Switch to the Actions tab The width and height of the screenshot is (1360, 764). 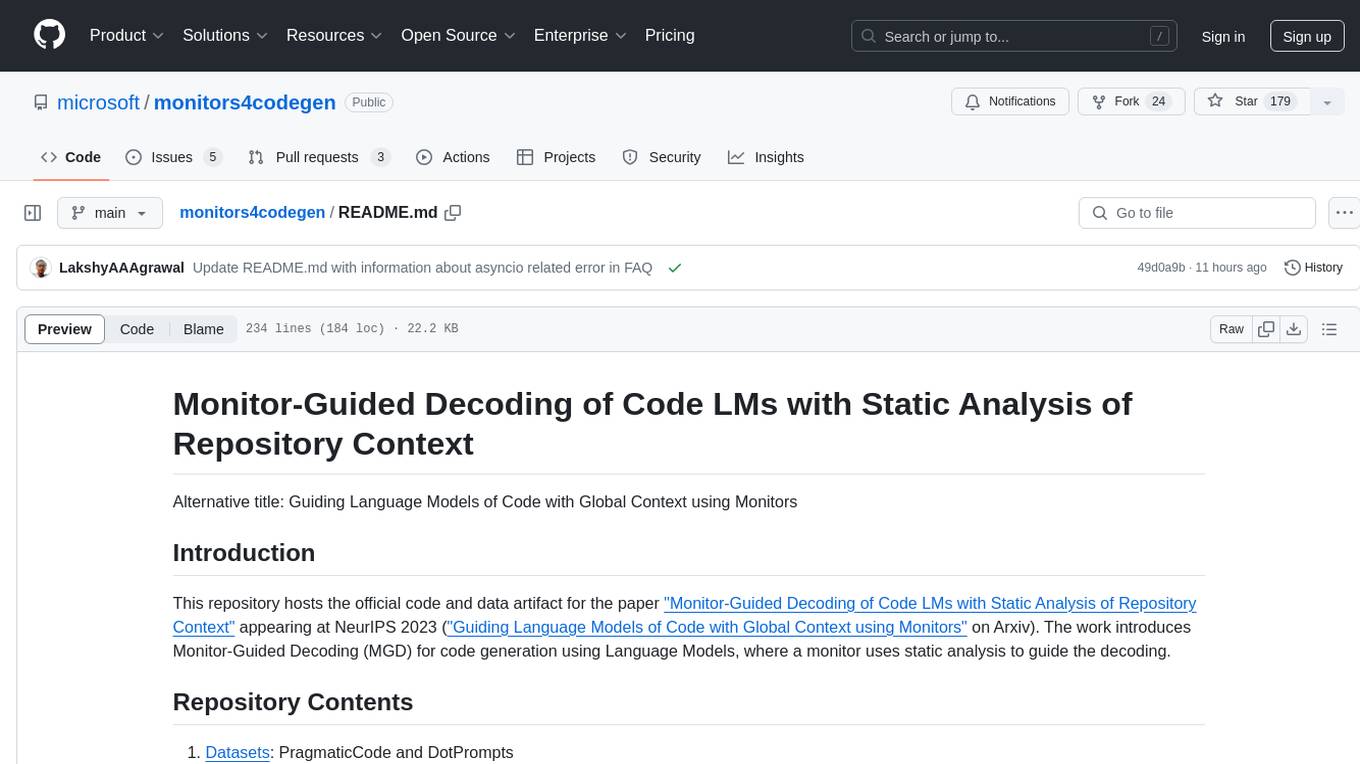(453, 157)
